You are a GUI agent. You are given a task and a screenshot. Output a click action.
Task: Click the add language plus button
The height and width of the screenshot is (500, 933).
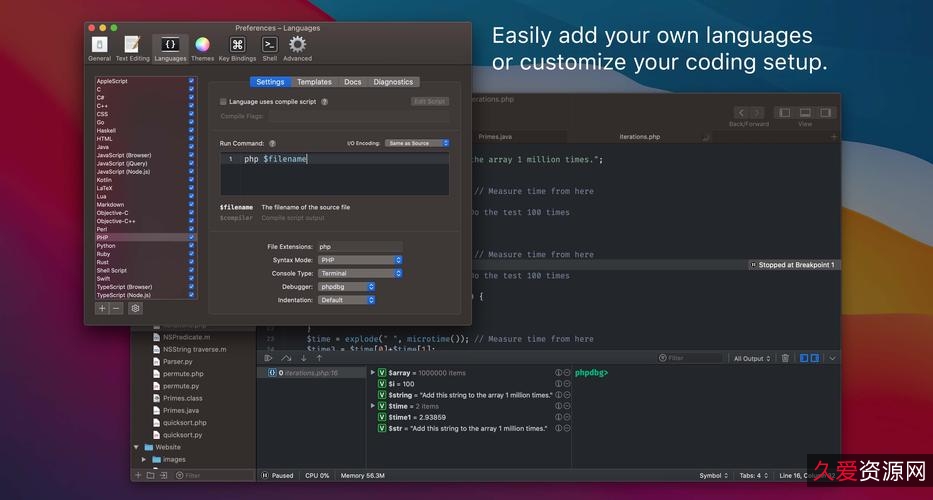(x=101, y=308)
